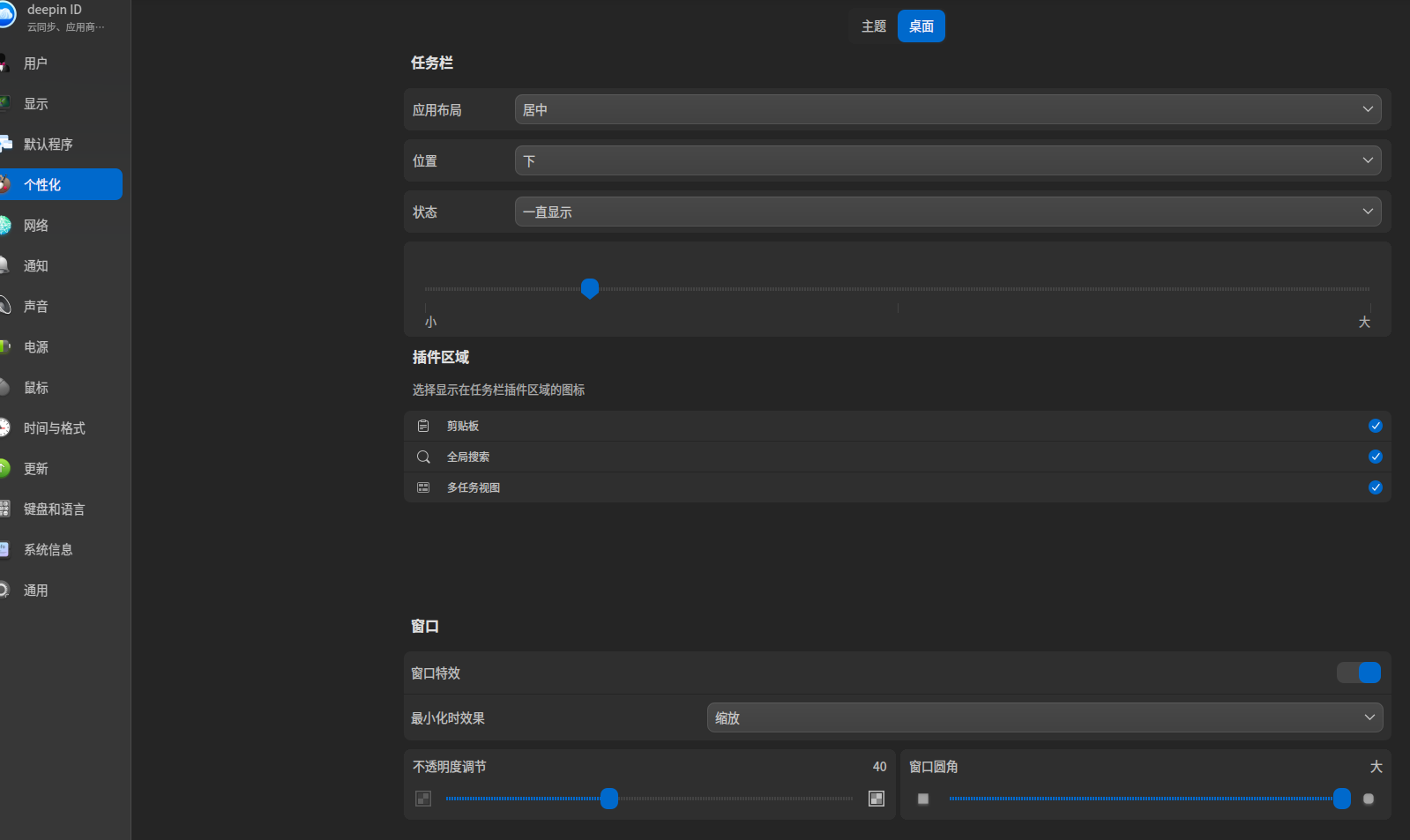Uncheck the 全局搜索 plugin checkbox
The width and height of the screenshot is (1410, 840).
pyautogui.click(x=1376, y=457)
